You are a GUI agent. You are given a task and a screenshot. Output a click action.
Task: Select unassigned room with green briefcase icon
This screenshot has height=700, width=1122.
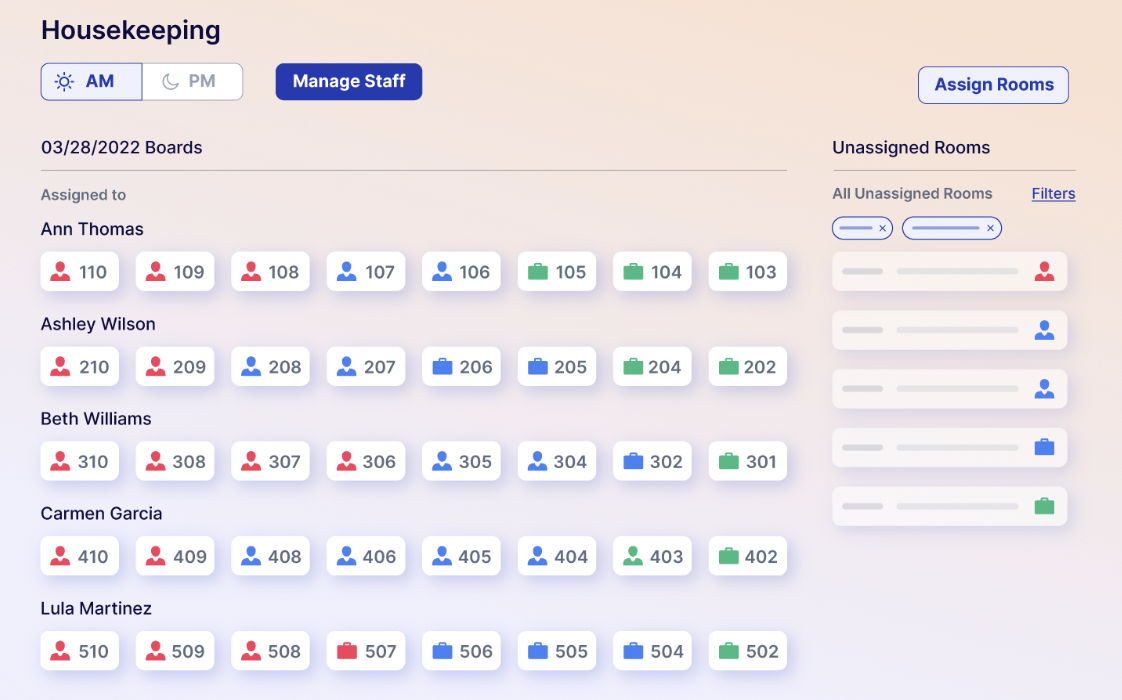pyautogui.click(x=950, y=506)
